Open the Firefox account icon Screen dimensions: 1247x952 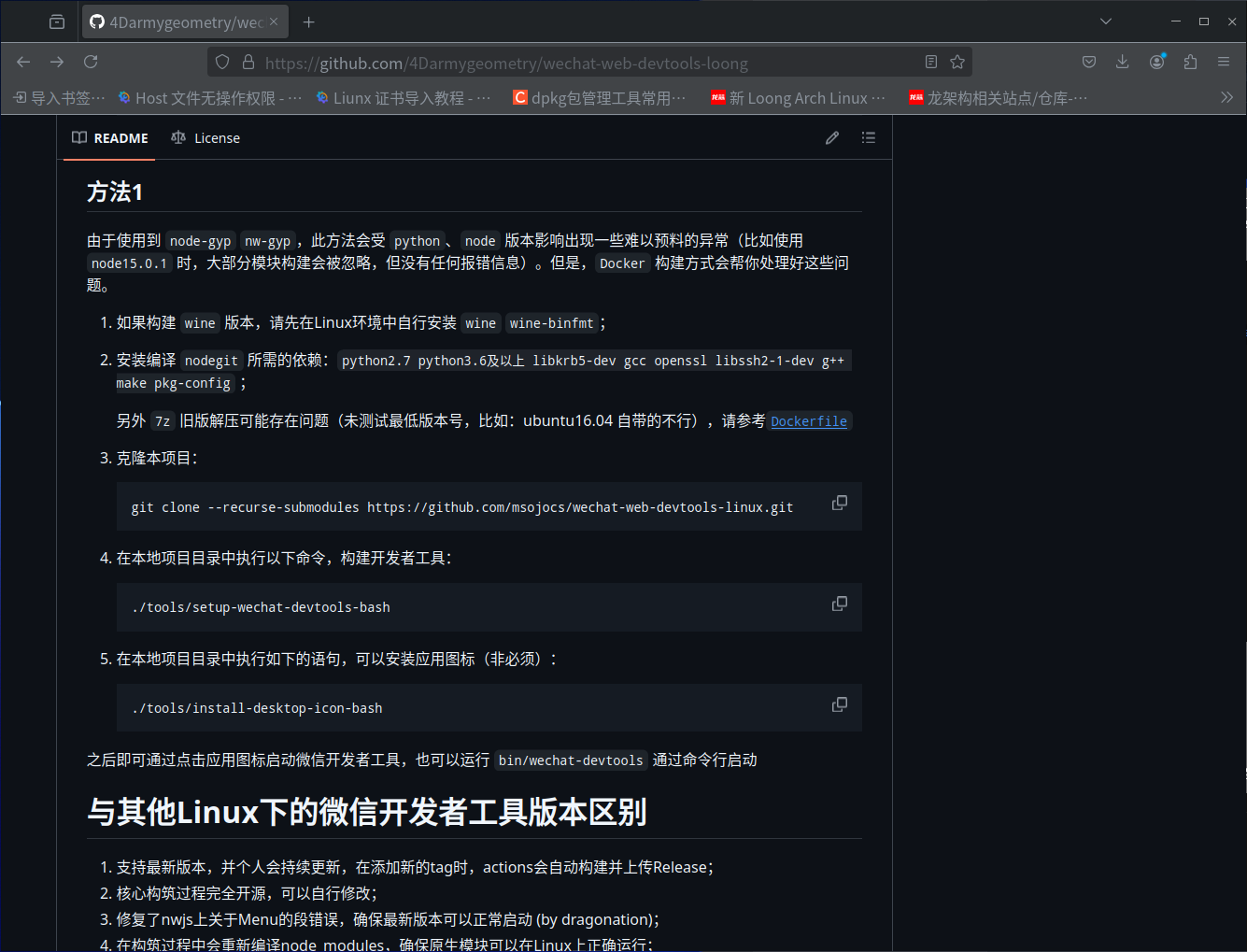(1157, 62)
